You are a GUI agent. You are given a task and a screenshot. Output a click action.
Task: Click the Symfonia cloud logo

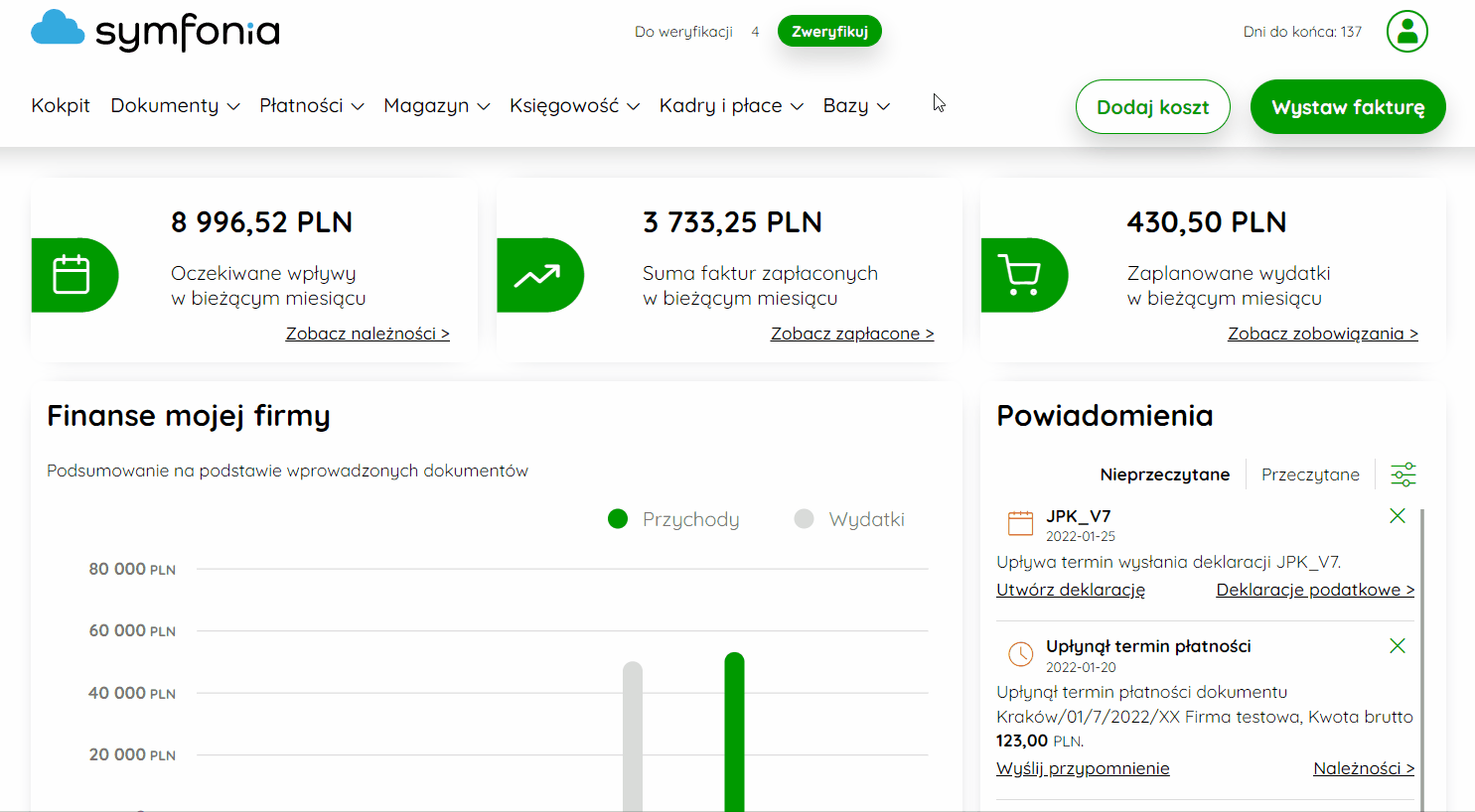[156, 31]
